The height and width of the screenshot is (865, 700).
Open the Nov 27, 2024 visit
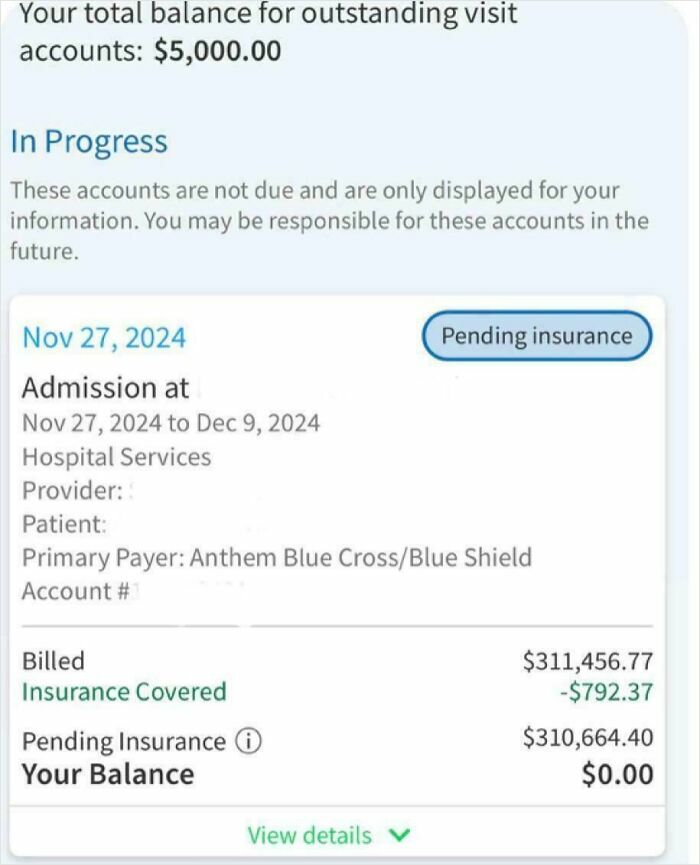click(104, 337)
